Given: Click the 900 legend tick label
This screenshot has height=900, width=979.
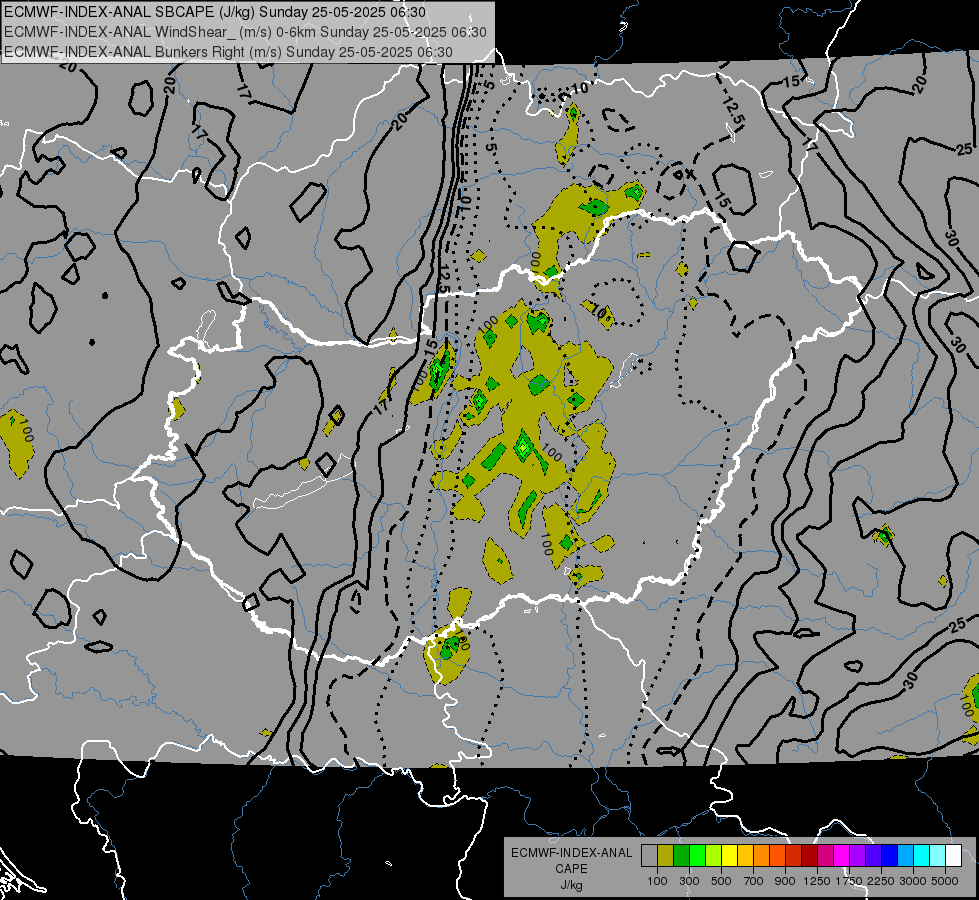Looking at the screenshot, I should pos(785,881).
